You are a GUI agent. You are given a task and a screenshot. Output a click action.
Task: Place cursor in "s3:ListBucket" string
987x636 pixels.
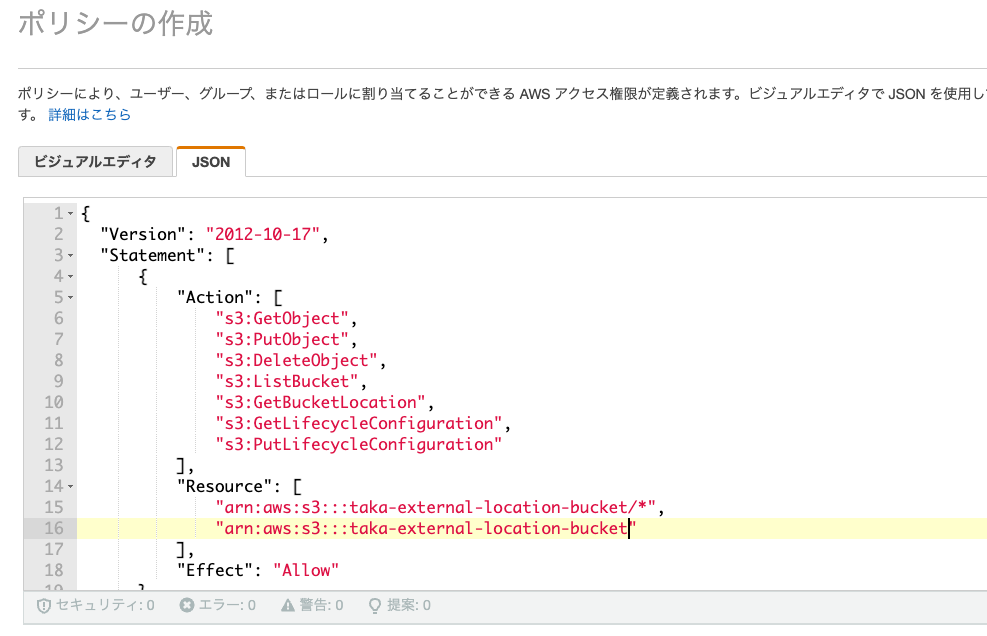click(287, 381)
